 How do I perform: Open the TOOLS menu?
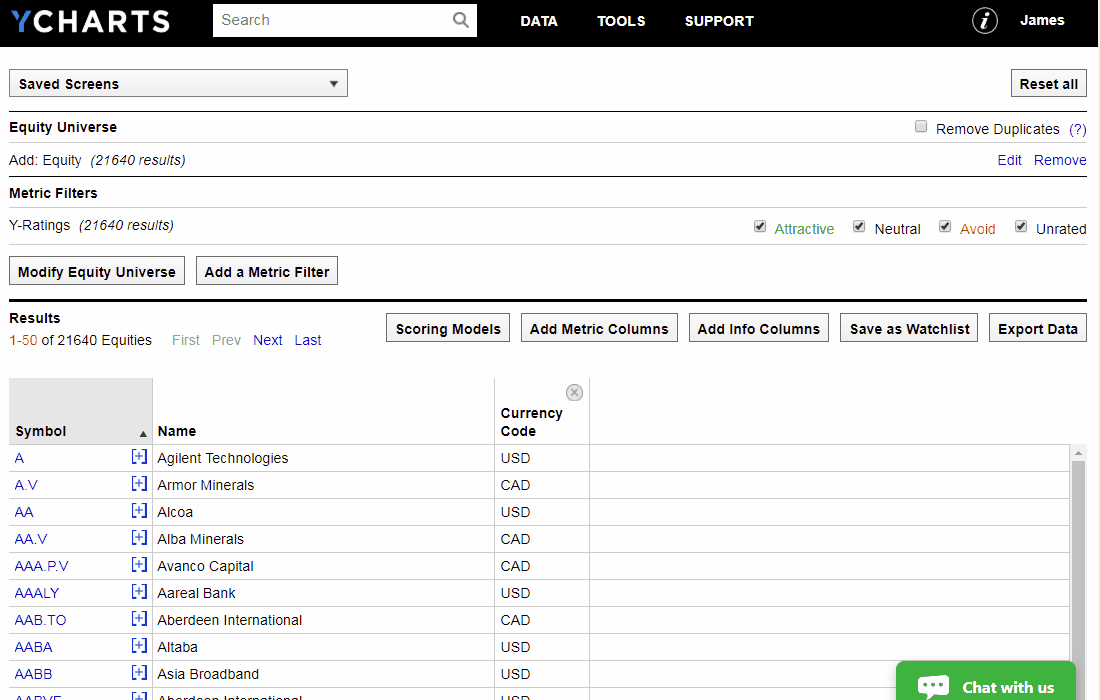621,21
